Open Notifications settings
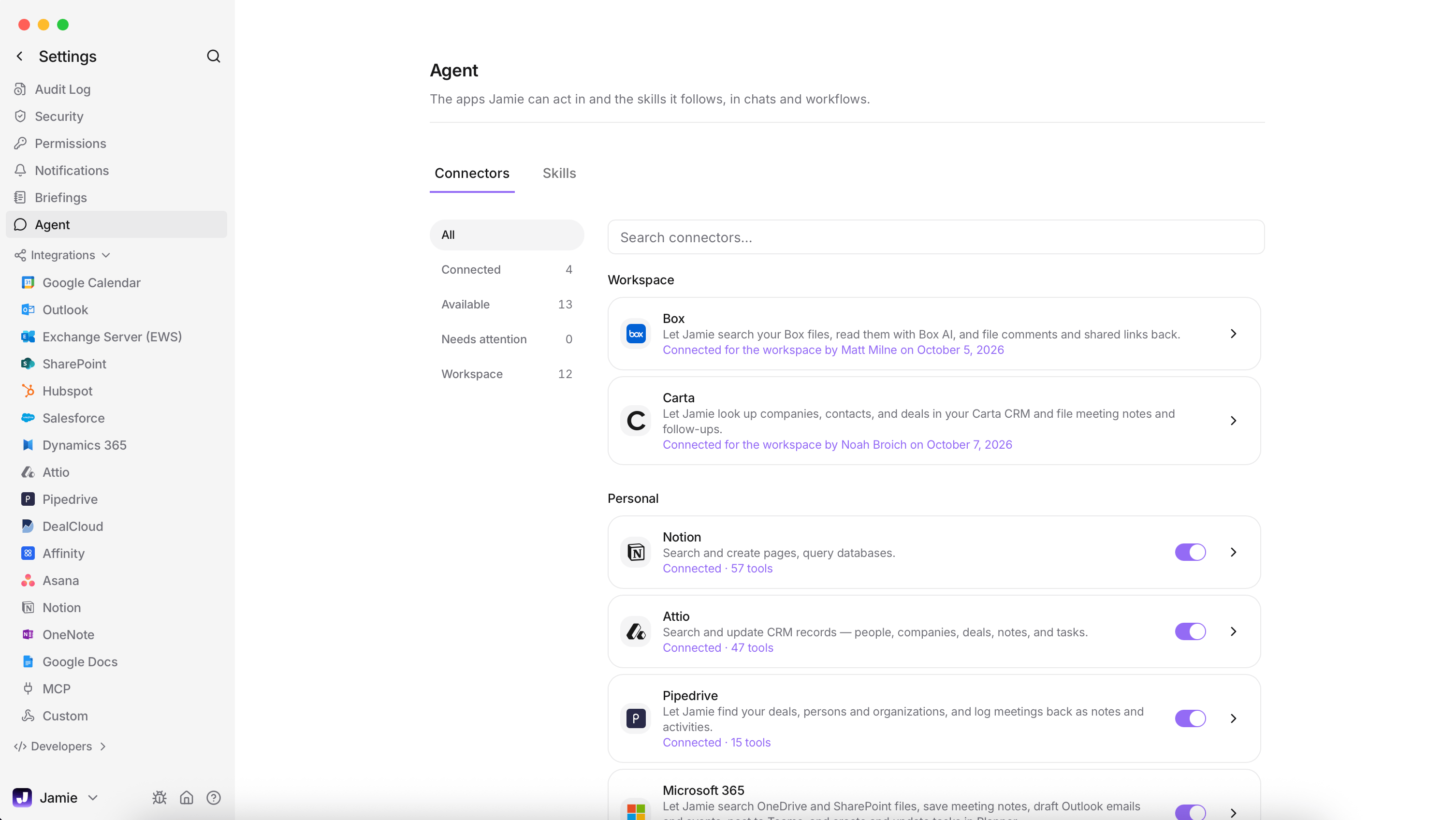The width and height of the screenshot is (1456, 820). point(116,171)
